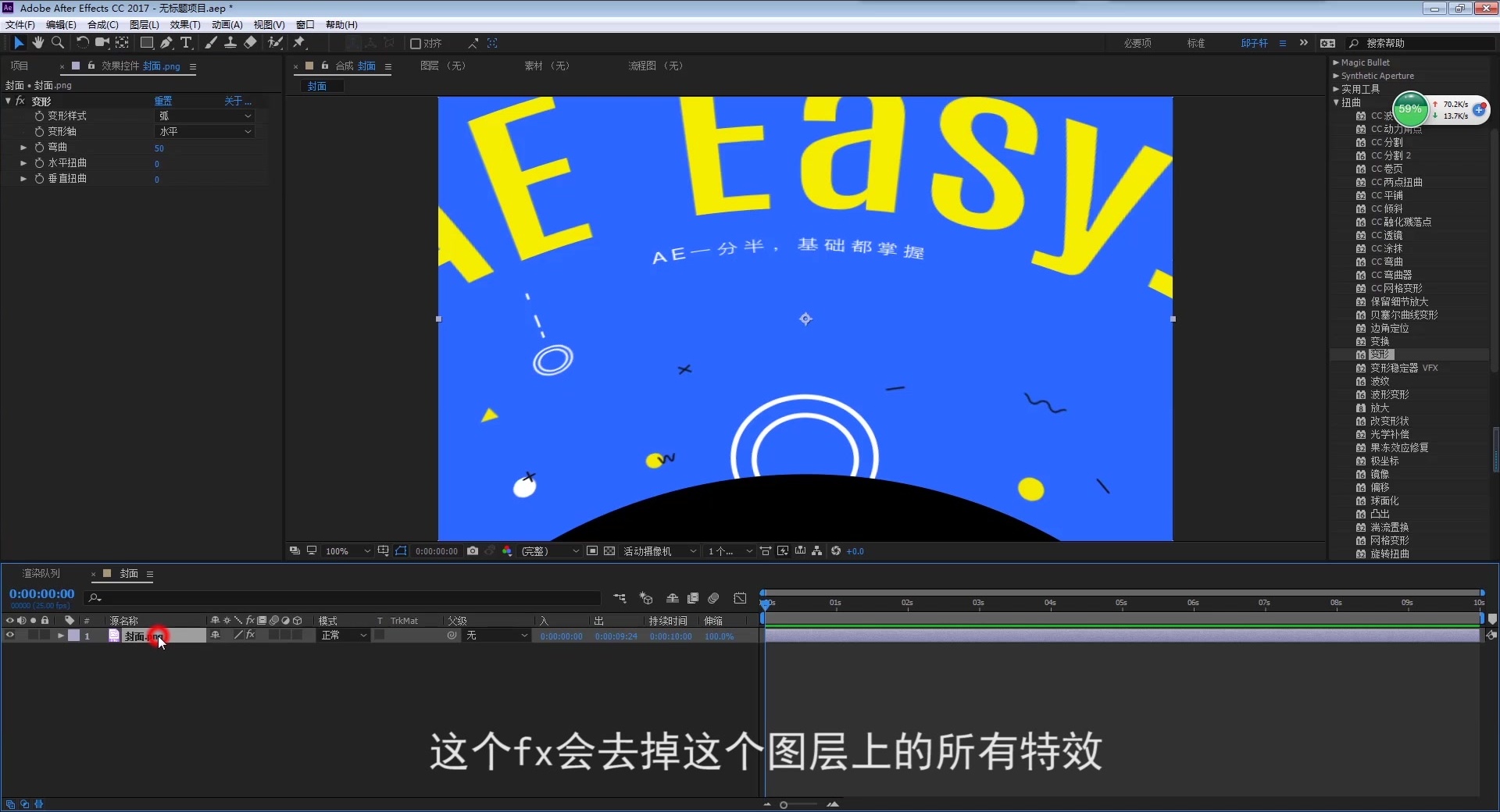Screen dimensions: 1500x812
Task: Select the Zoom magnifier tool
Action: click(x=57, y=43)
